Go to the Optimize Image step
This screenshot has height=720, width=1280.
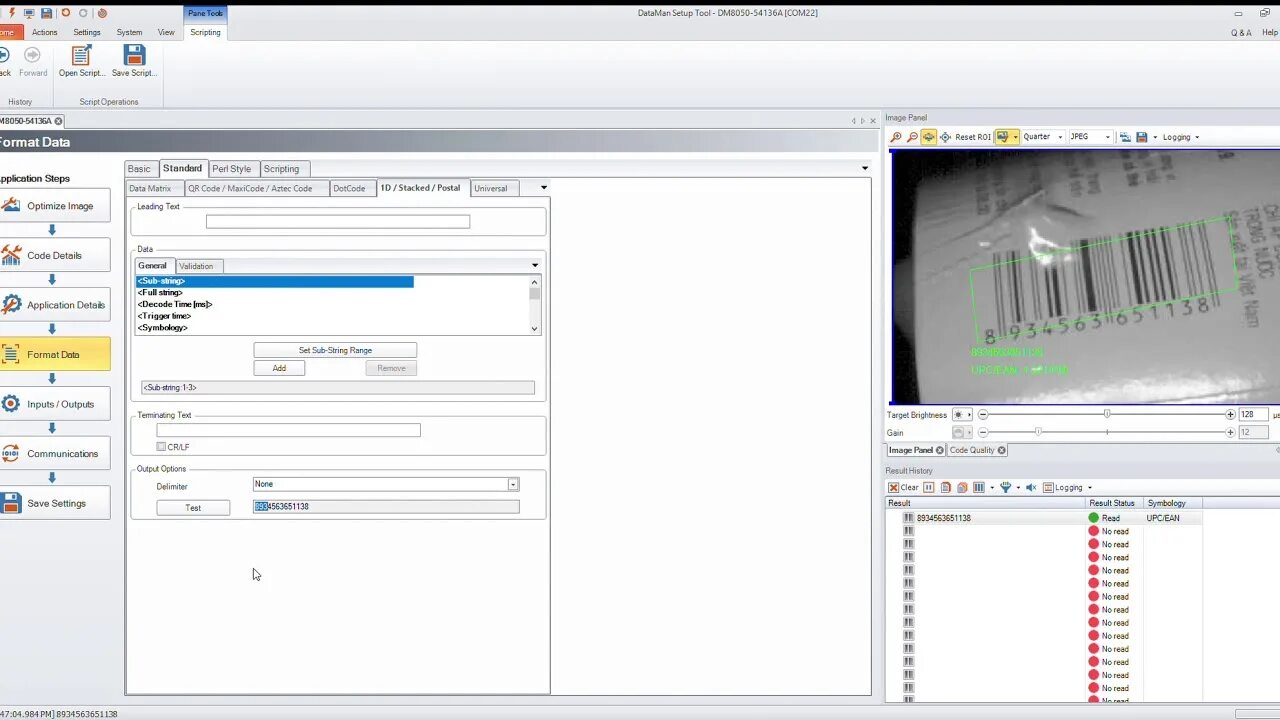click(x=54, y=206)
